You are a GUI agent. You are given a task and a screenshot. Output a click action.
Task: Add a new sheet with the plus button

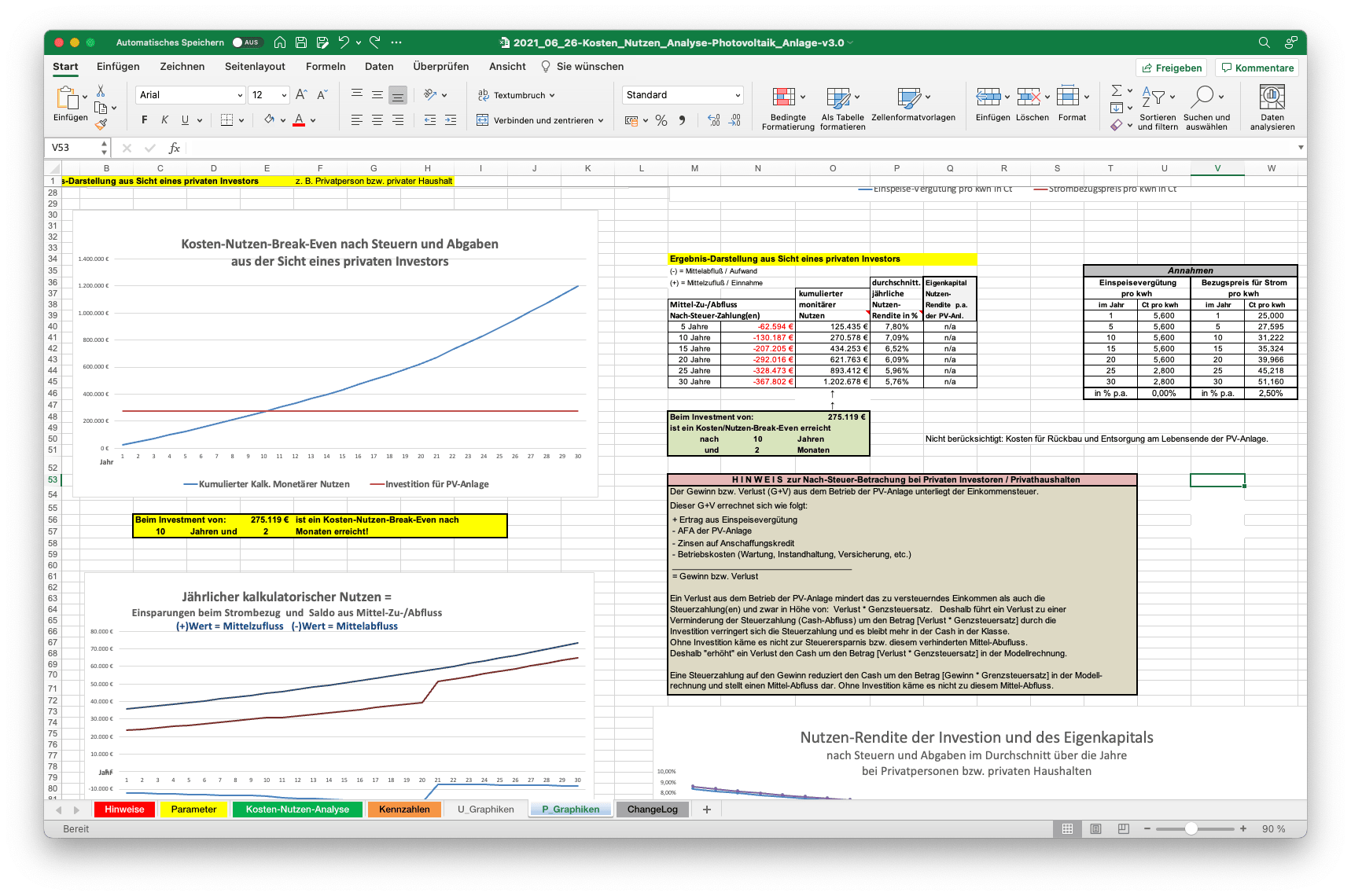pos(707,810)
